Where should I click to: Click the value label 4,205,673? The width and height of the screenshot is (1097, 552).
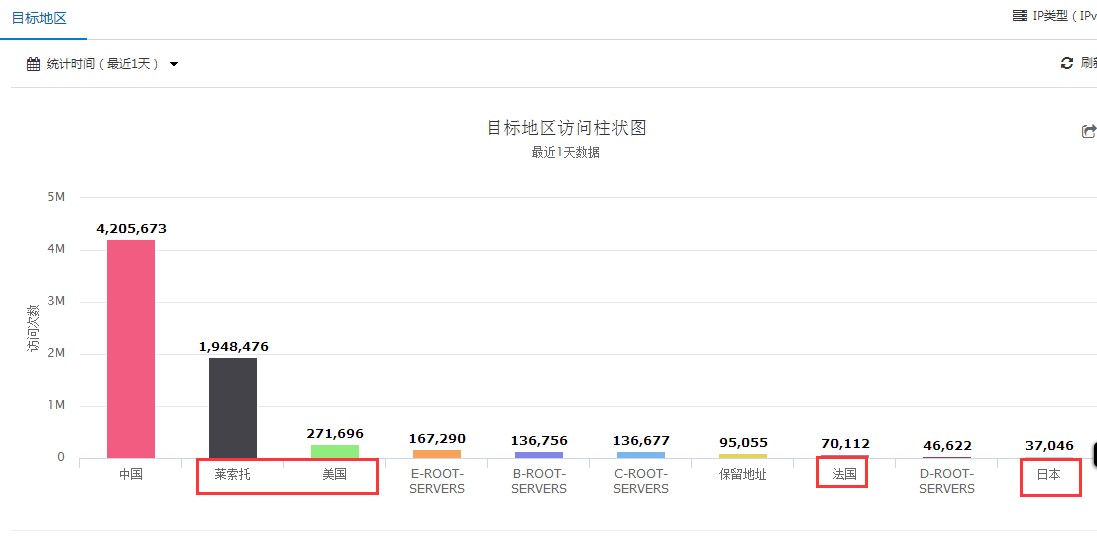(x=132, y=229)
